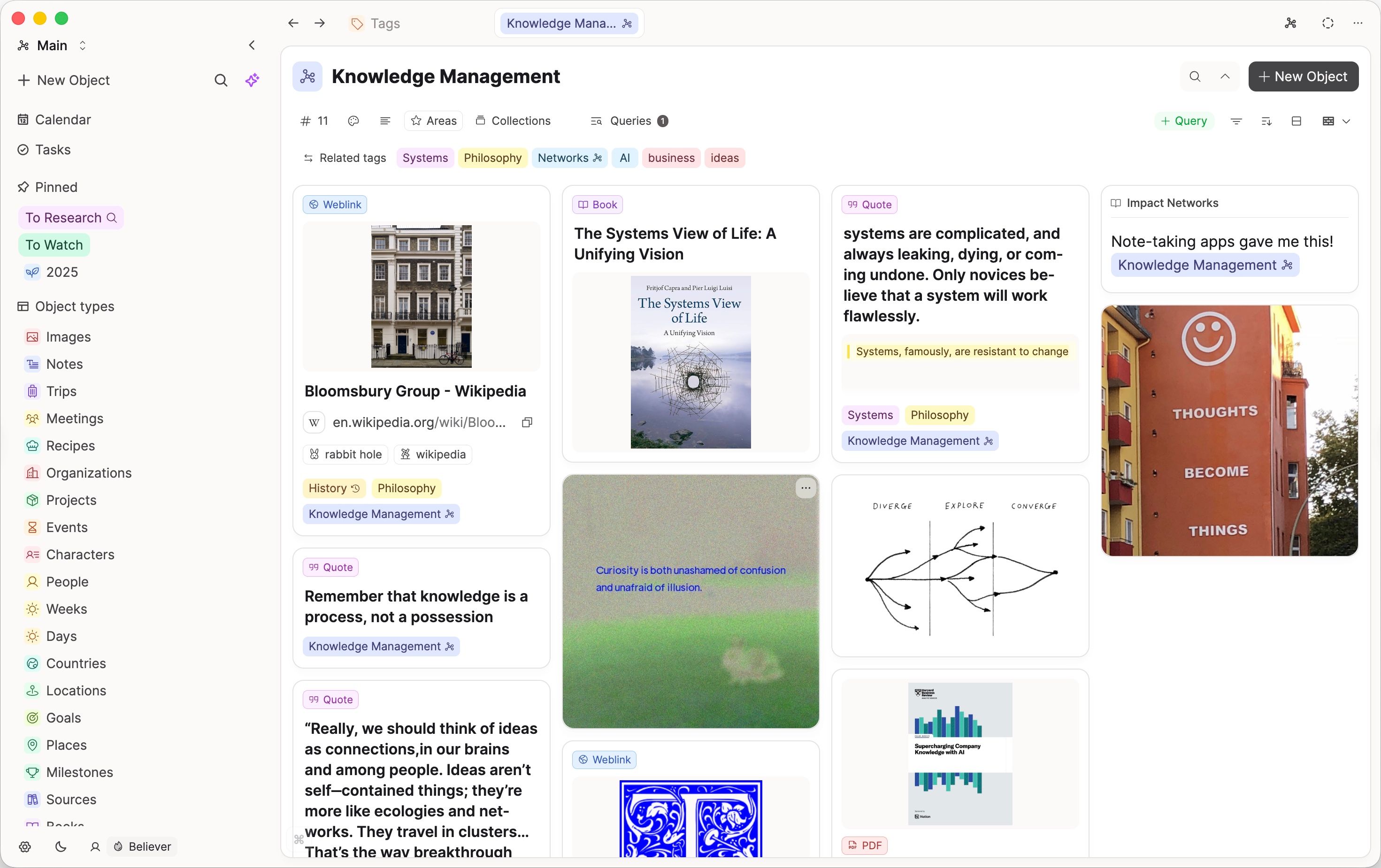The height and width of the screenshot is (868, 1381).
Task: Open the table view options chevron
Action: 1347,121
